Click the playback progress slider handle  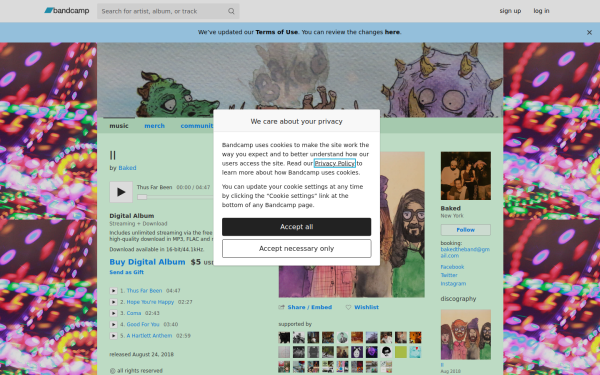142,197
